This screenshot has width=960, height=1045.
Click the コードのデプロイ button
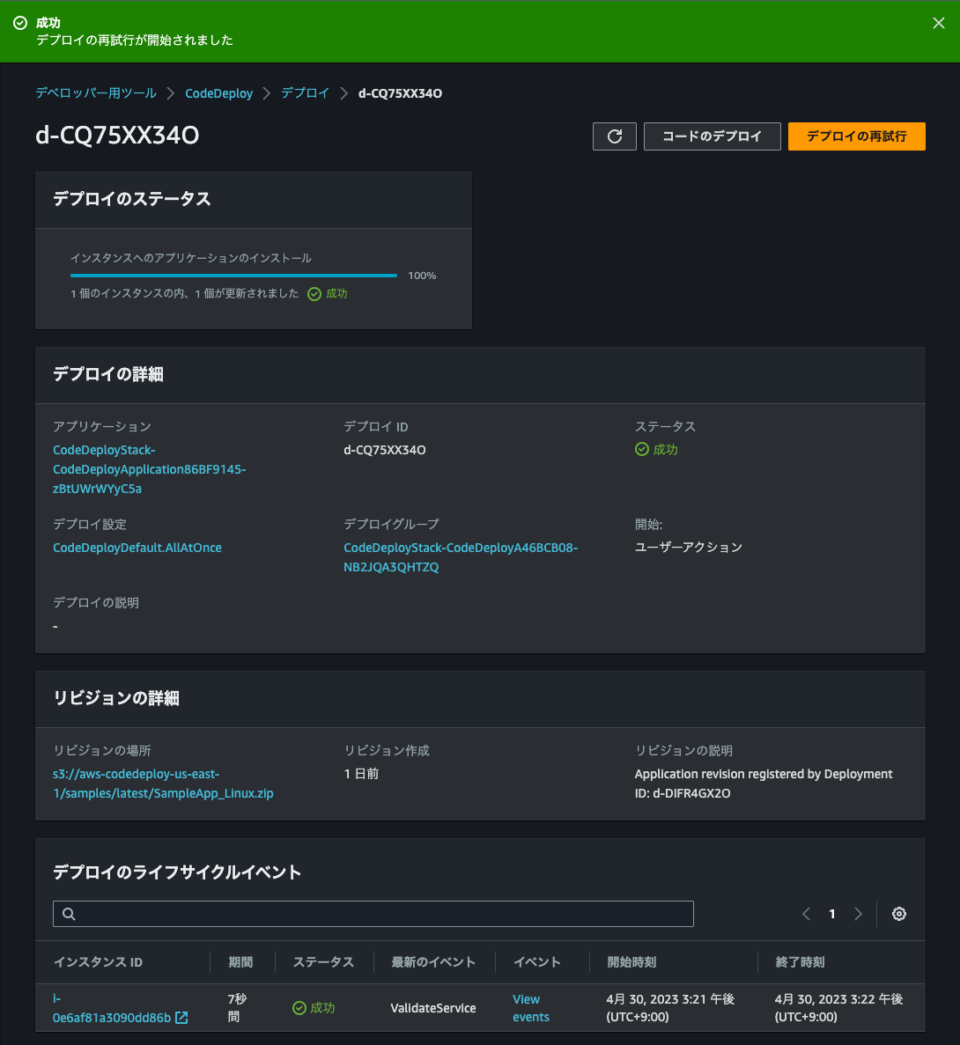click(712, 136)
